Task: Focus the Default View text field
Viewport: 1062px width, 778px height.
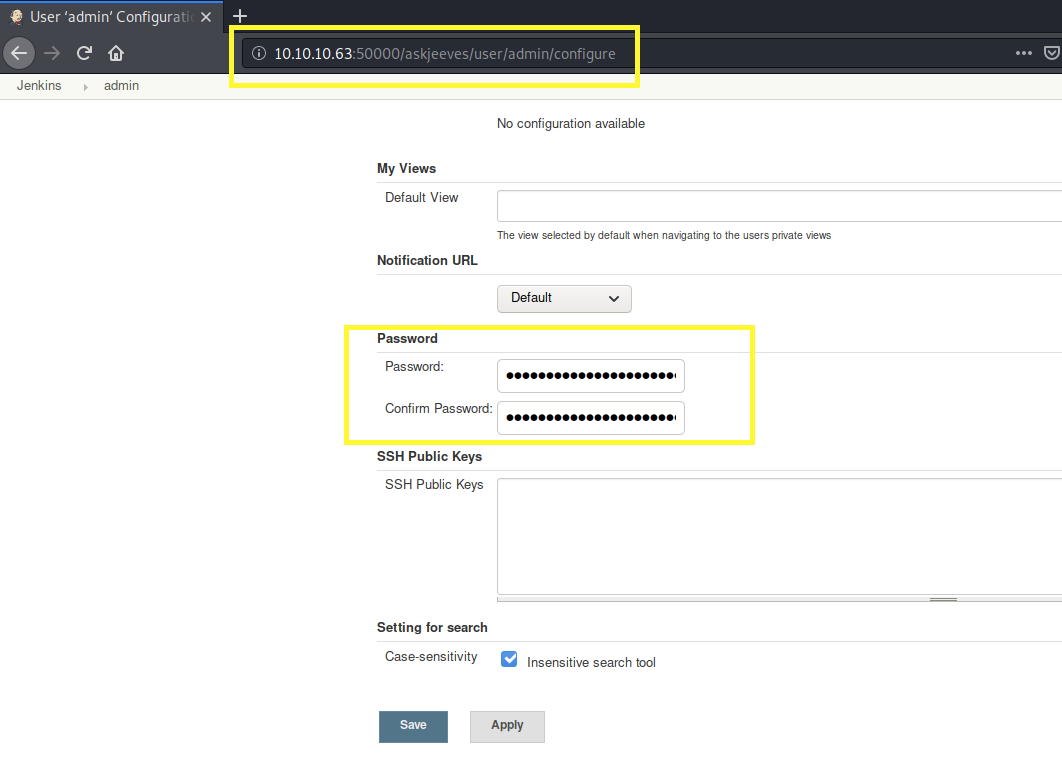Action: pos(778,205)
